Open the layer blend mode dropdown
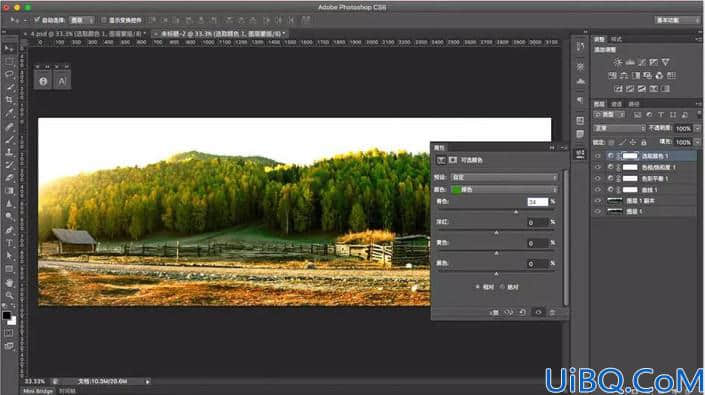 [x=620, y=129]
